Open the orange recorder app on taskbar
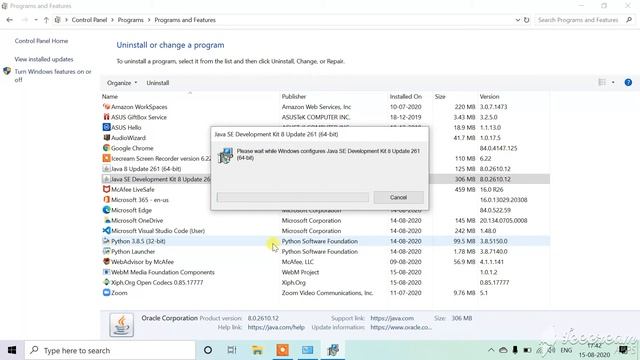 pos(282,350)
